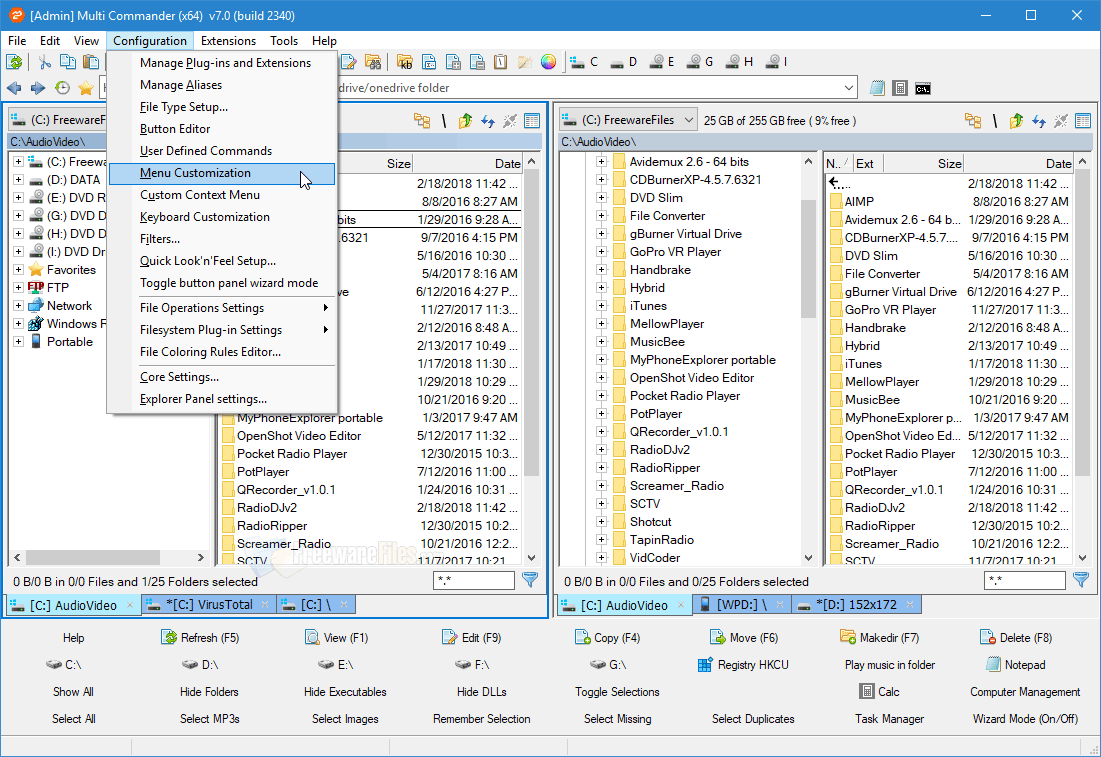Expand the Favorites node in the tree
1101x757 pixels.
pos(18,270)
